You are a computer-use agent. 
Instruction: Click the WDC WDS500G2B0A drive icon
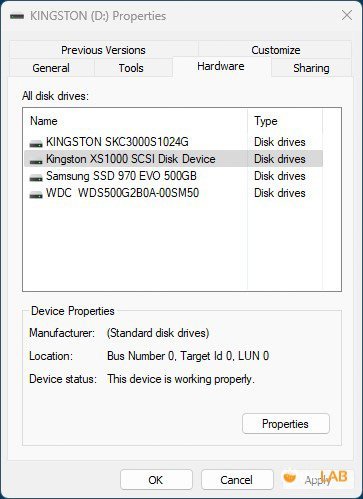coord(36,195)
